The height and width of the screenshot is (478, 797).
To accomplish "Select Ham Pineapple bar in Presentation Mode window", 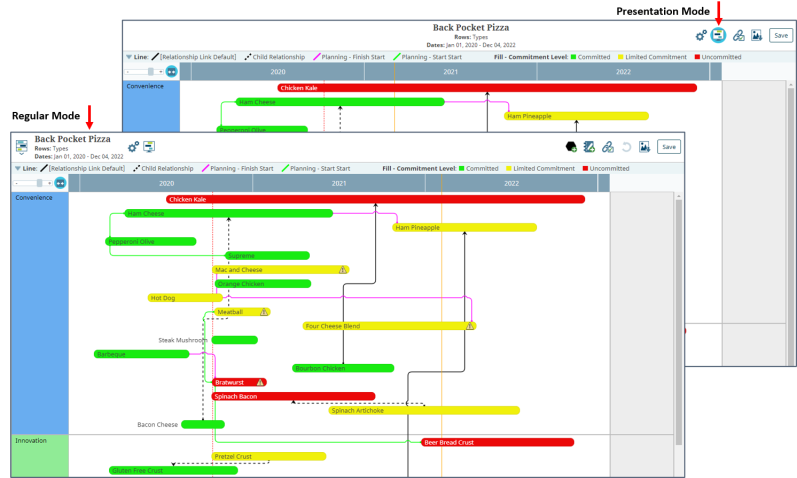I will tap(576, 116).
